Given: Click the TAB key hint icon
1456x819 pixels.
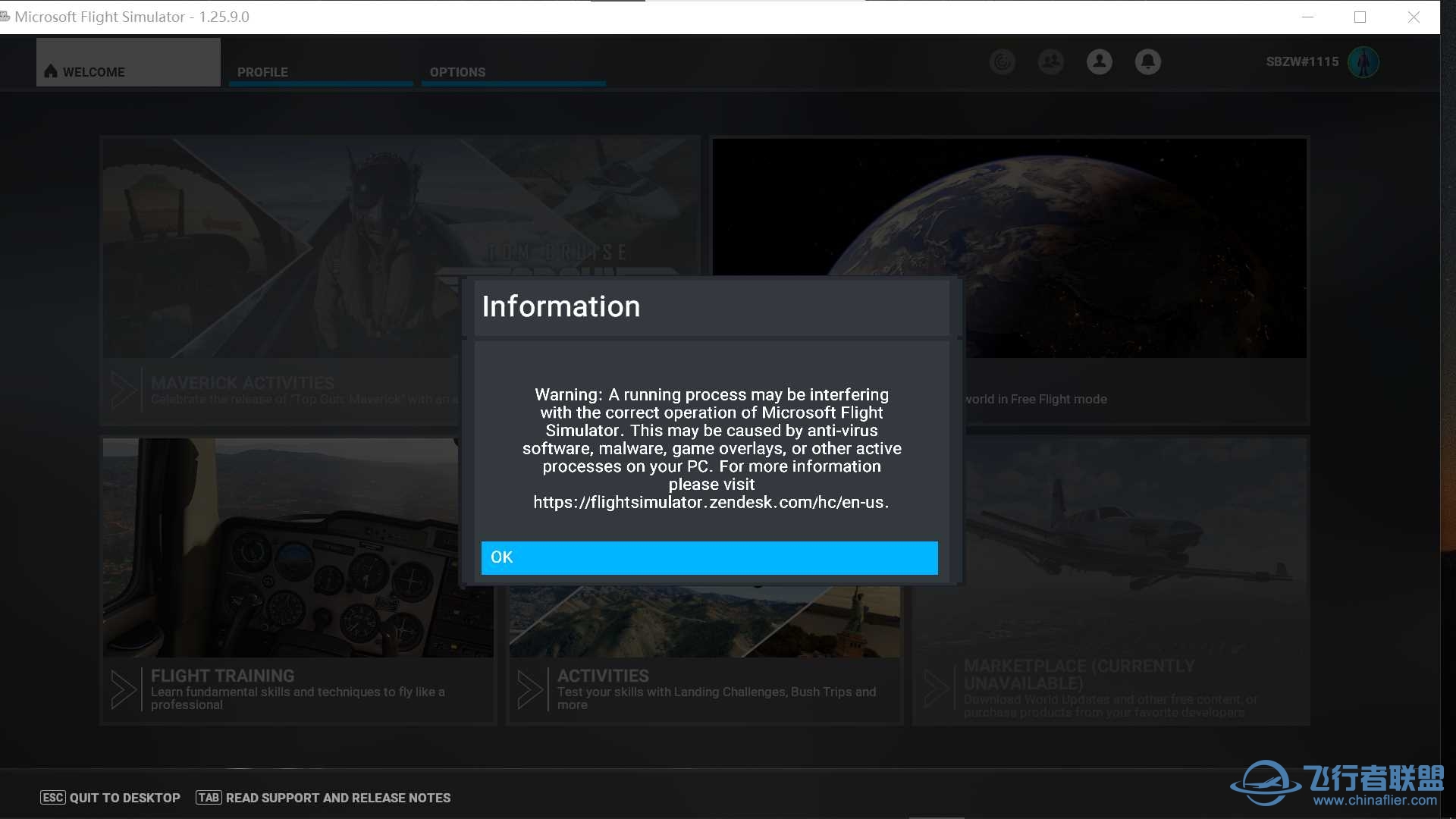Looking at the screenshot, I should (209, 798).
